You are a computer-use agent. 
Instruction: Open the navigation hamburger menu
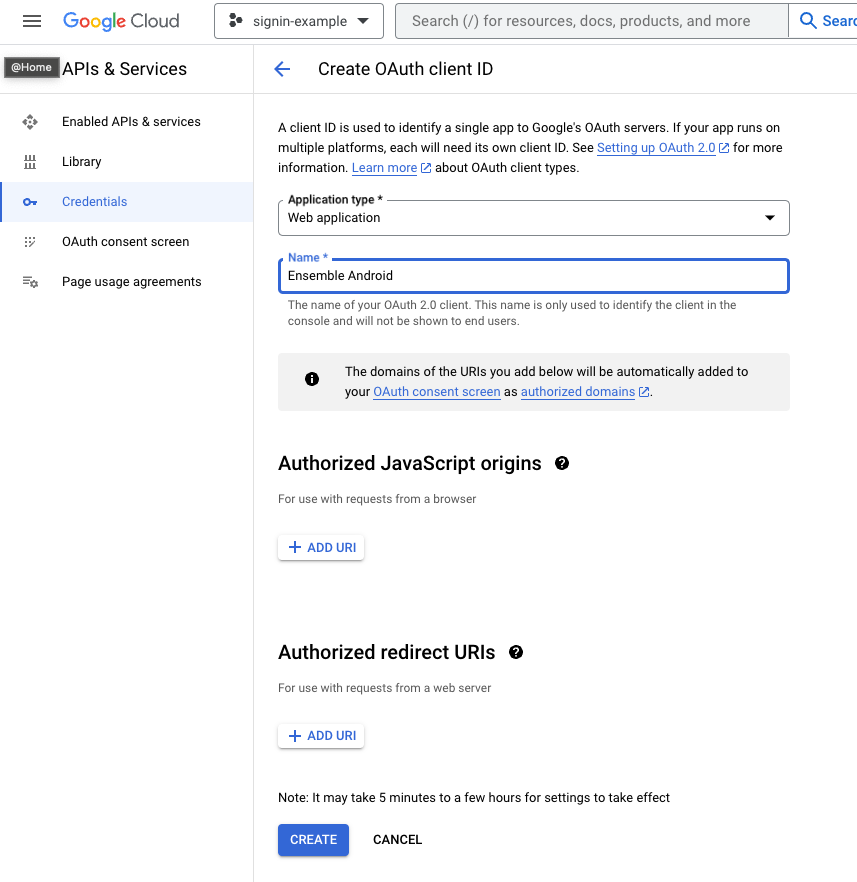31,20
